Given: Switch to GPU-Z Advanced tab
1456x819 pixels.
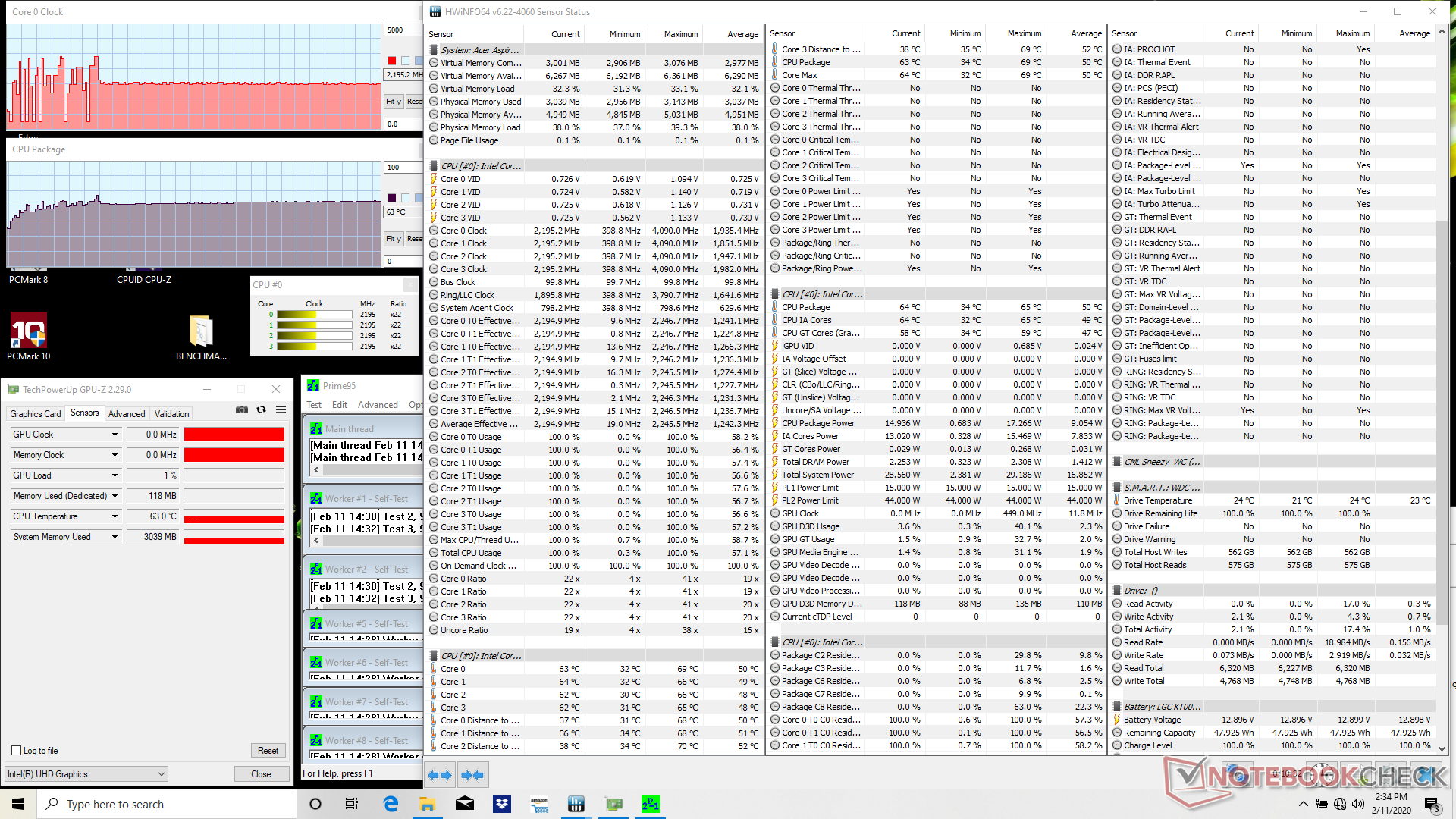Looking at the screenshot, I should click(127, 414).
